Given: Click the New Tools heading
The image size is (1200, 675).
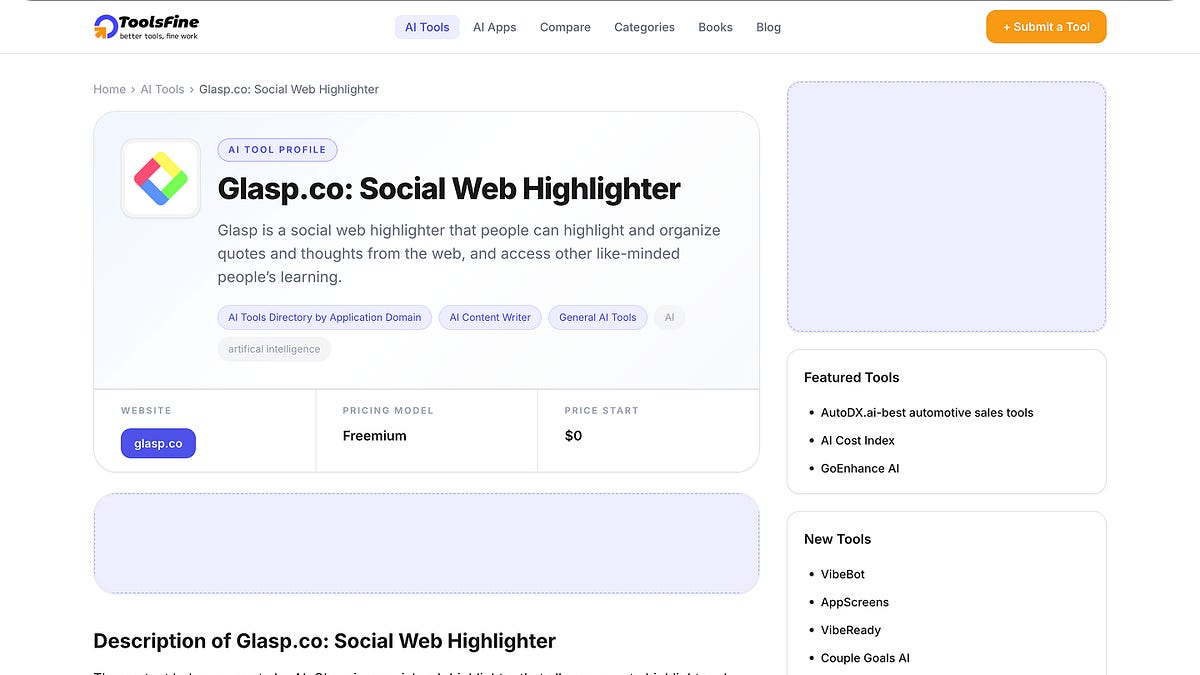Looking at the screenshot, I should 837,539.
